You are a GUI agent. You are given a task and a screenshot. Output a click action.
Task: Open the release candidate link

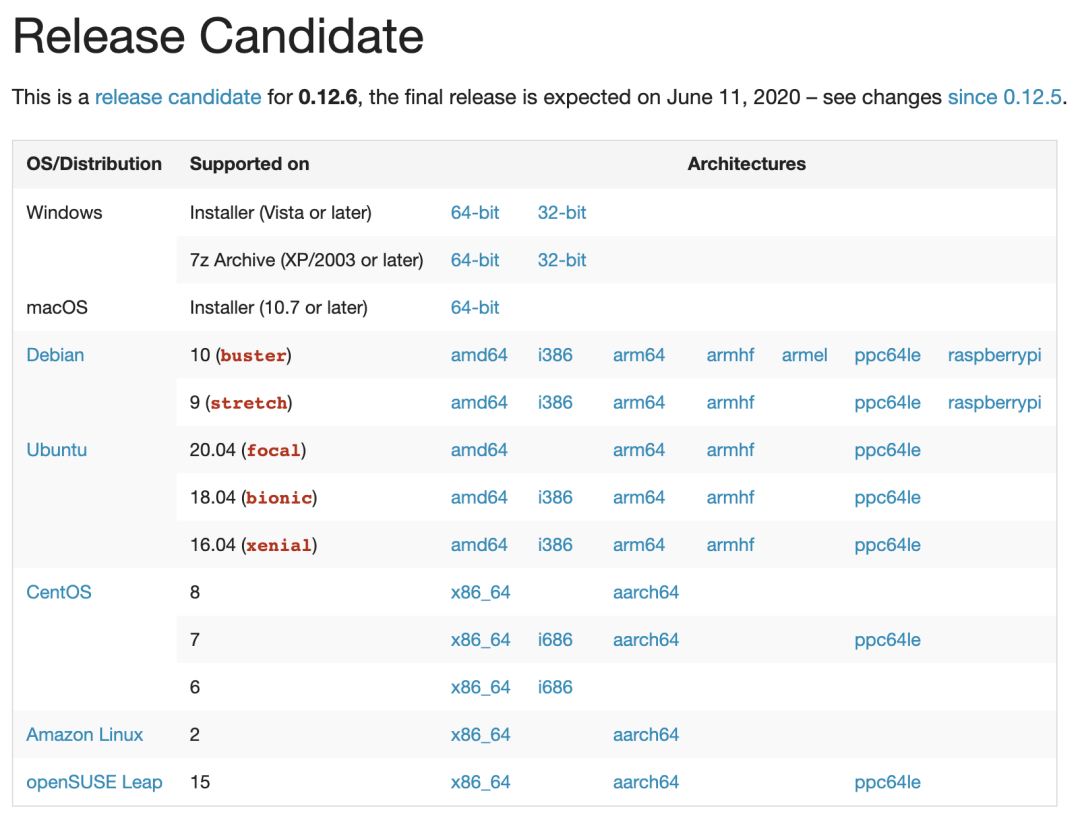178,97
